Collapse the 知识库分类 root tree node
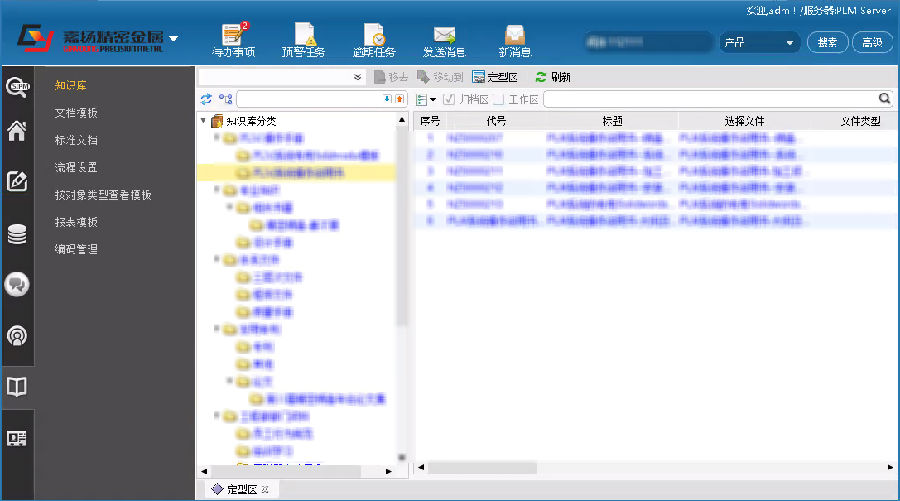 (204, 121)
